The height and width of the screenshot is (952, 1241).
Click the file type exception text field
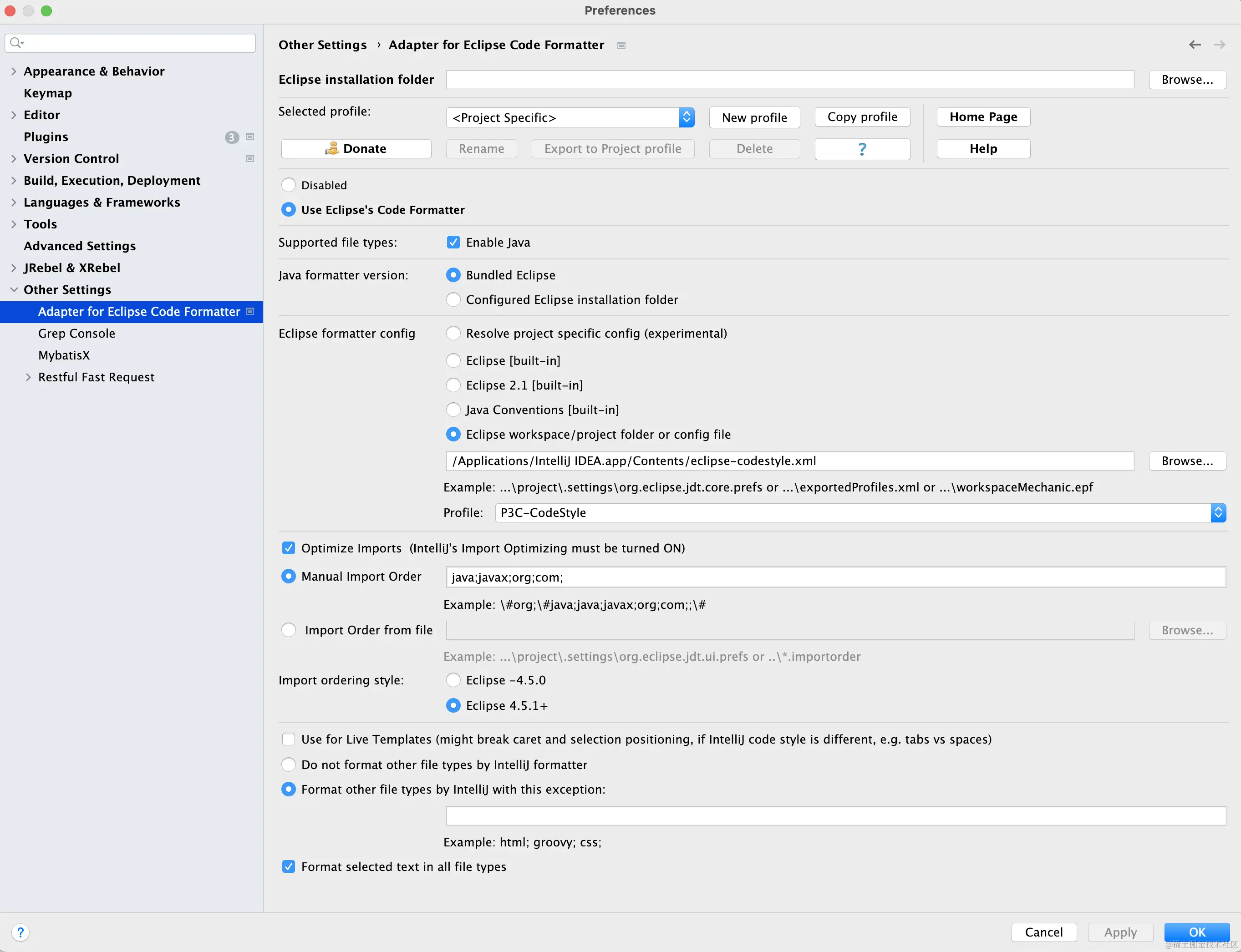coord(836,816)
